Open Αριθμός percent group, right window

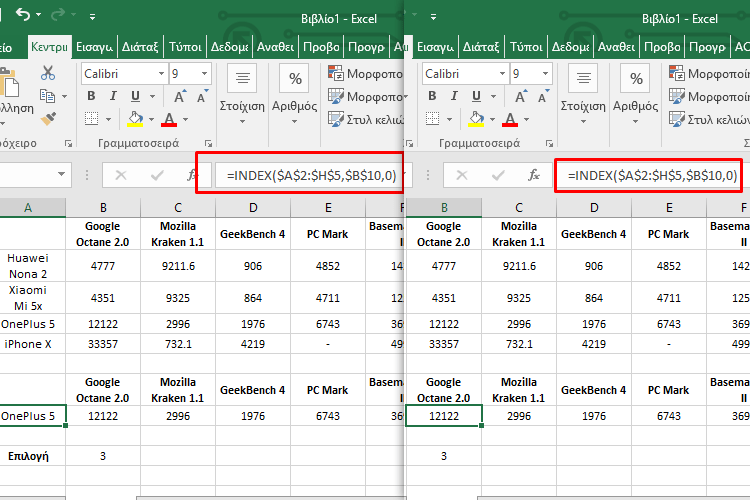click(x=636, y=96)
